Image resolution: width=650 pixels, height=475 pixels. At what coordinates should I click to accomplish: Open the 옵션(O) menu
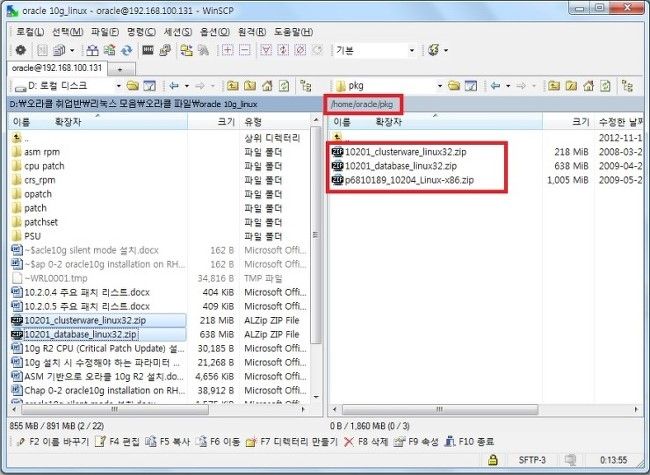pyautogui.click(x=215, y=32)
